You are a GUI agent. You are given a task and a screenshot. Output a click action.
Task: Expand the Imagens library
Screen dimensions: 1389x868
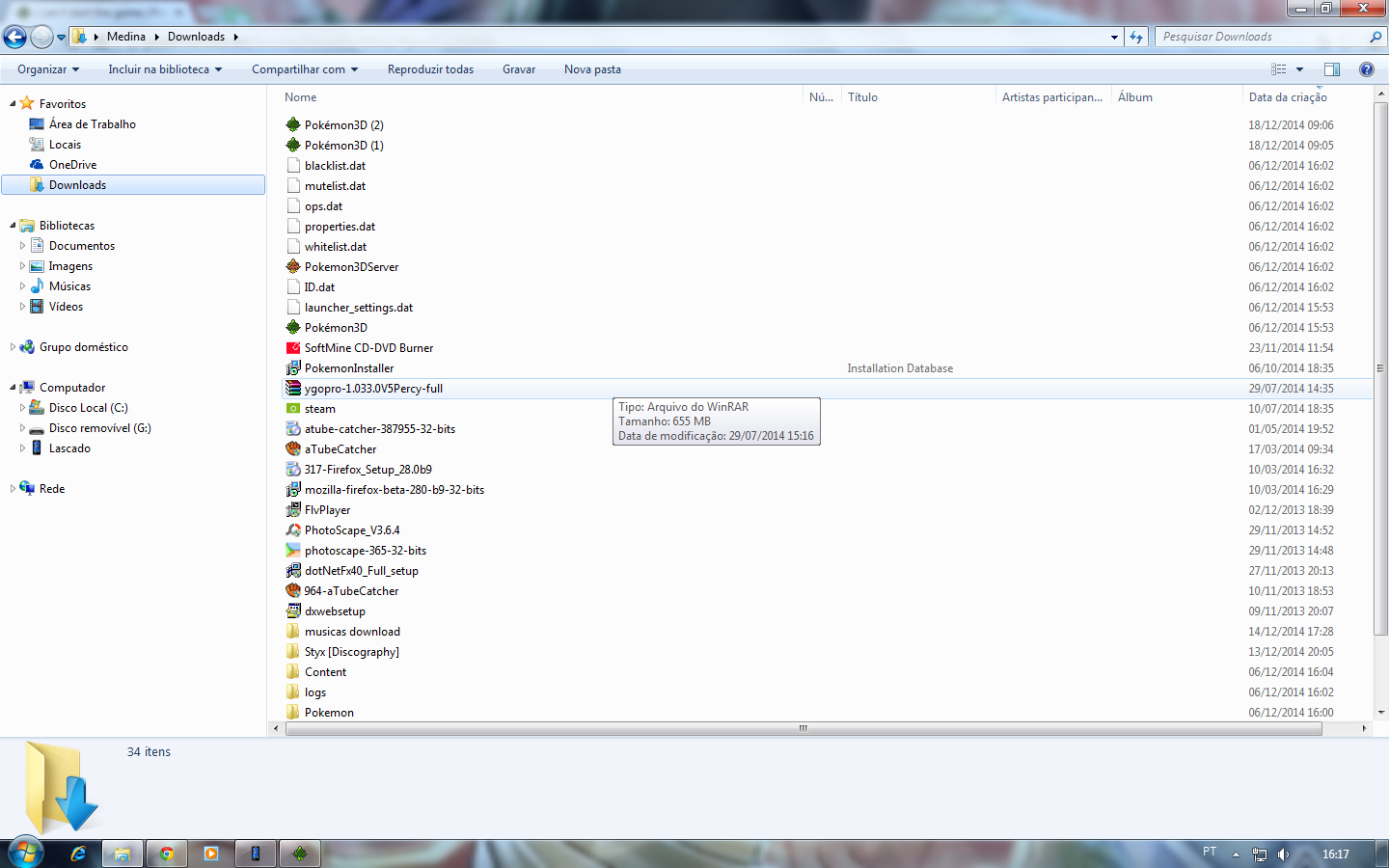(22, 266)
